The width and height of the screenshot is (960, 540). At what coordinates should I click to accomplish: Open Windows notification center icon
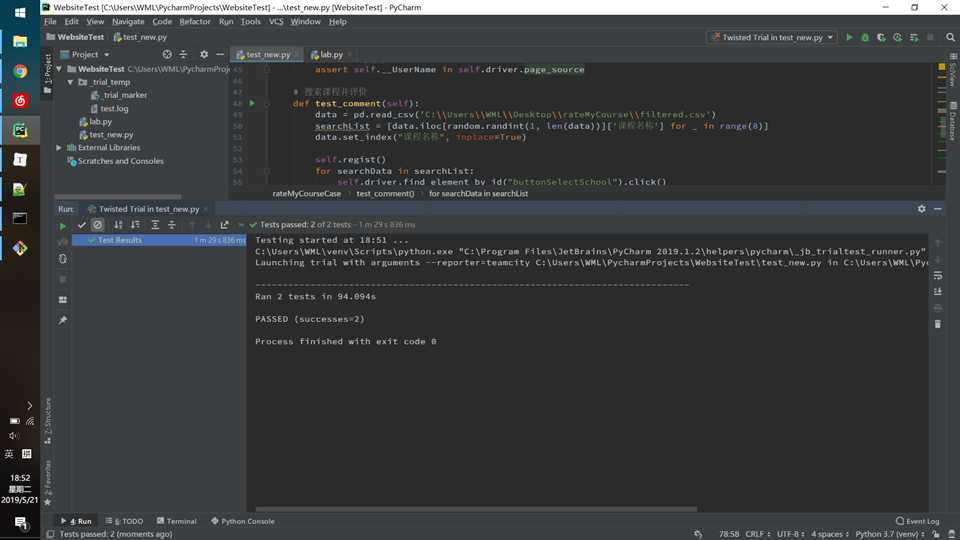click(x=20, y=523)
